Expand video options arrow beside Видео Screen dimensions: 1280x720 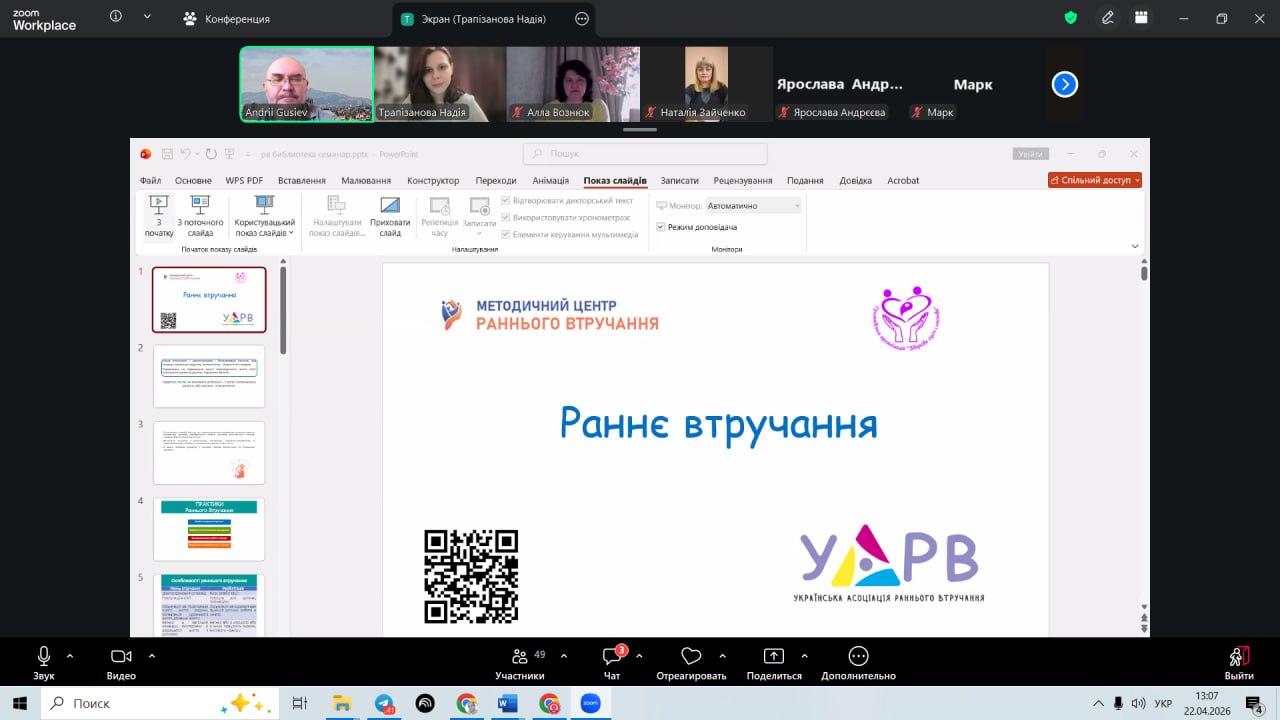[152, 656]
